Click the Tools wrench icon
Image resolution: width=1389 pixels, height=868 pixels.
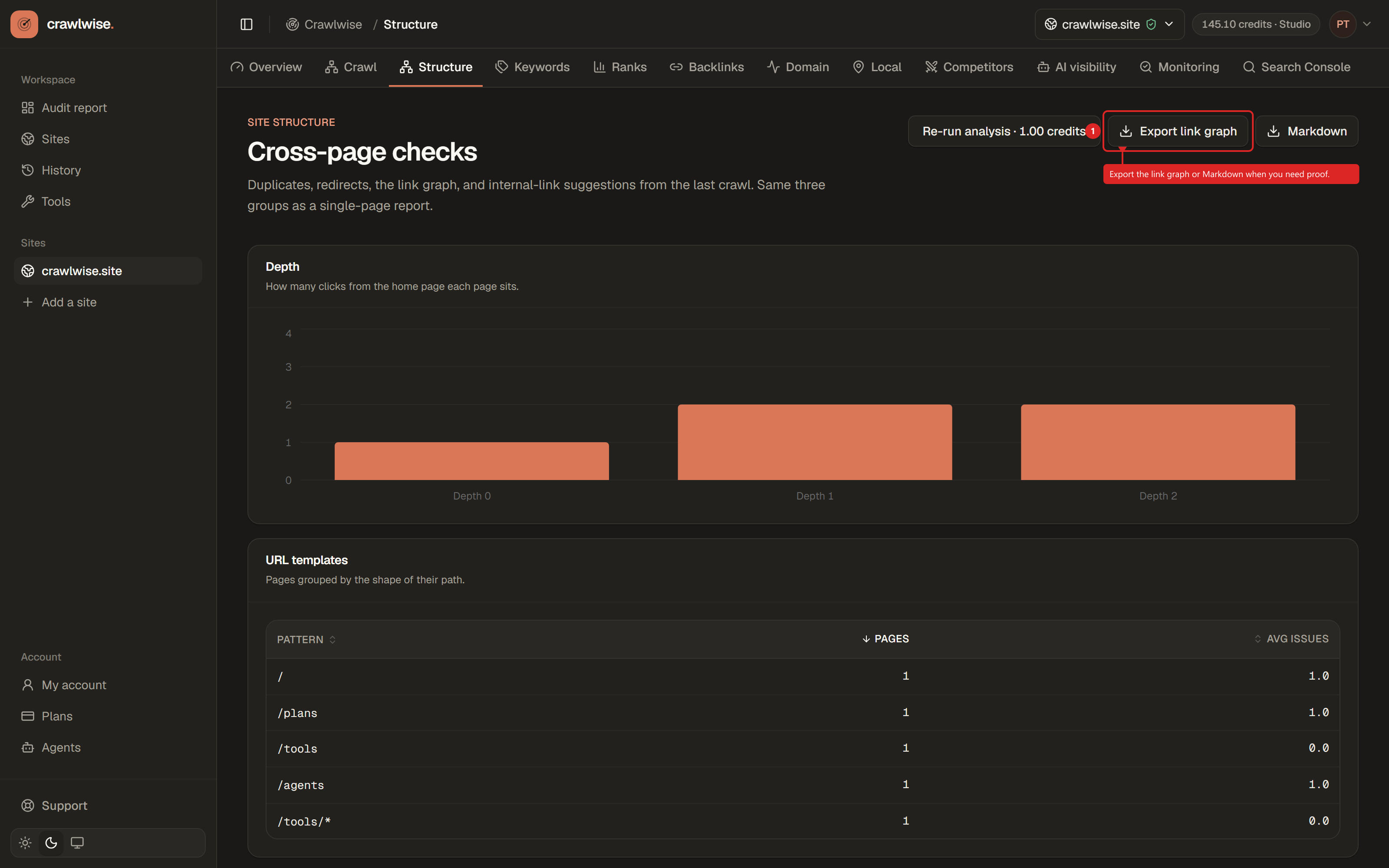[27, 201]
